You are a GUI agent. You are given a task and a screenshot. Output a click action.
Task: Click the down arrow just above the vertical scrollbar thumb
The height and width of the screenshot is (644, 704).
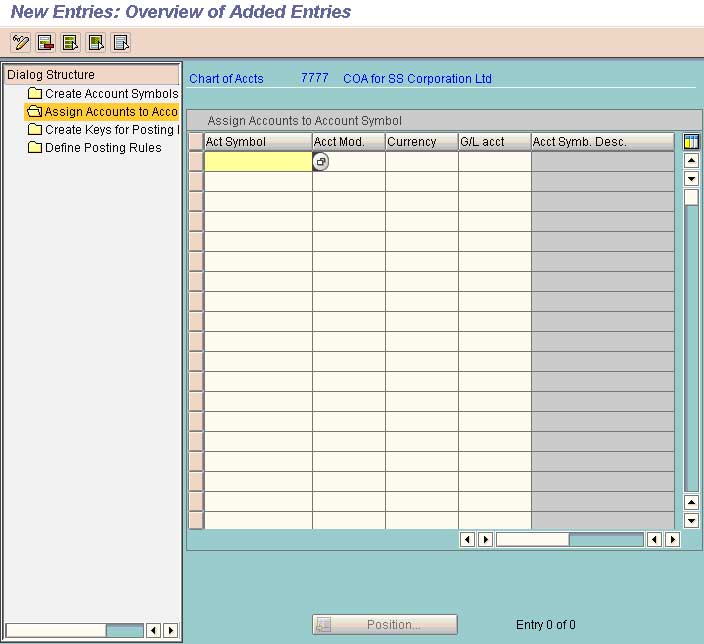tap(691, 179)
